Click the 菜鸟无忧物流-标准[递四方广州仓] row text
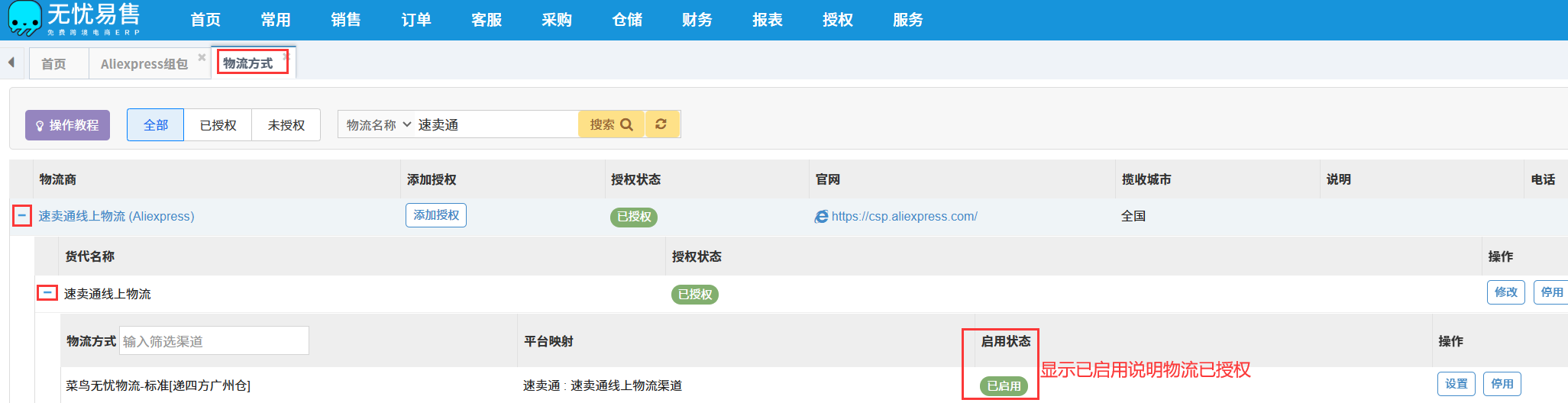This screenshot has height=403, width=1568. click(x=158, y=386)
